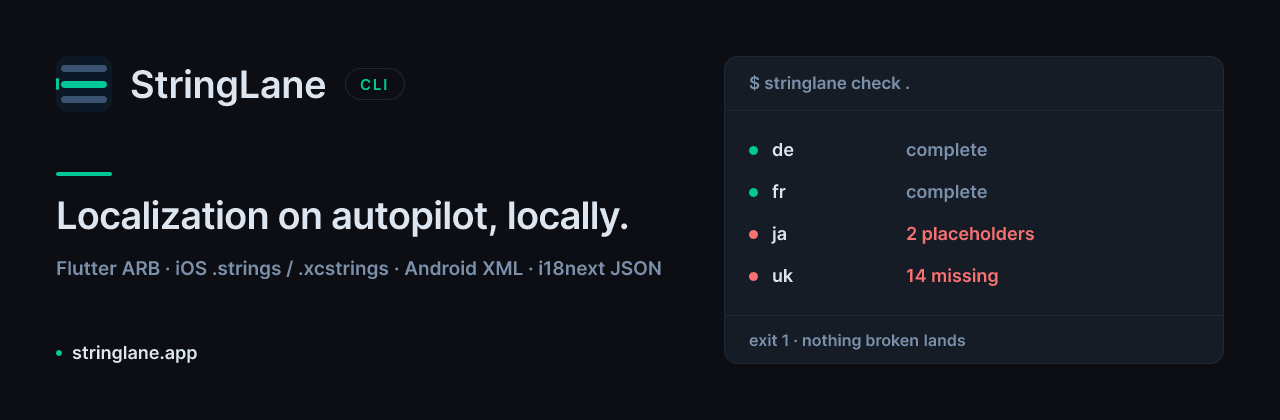Click the green dot beside stringlane.app
The width and height of the screenshot is (1280, 420).
(59, 353)
